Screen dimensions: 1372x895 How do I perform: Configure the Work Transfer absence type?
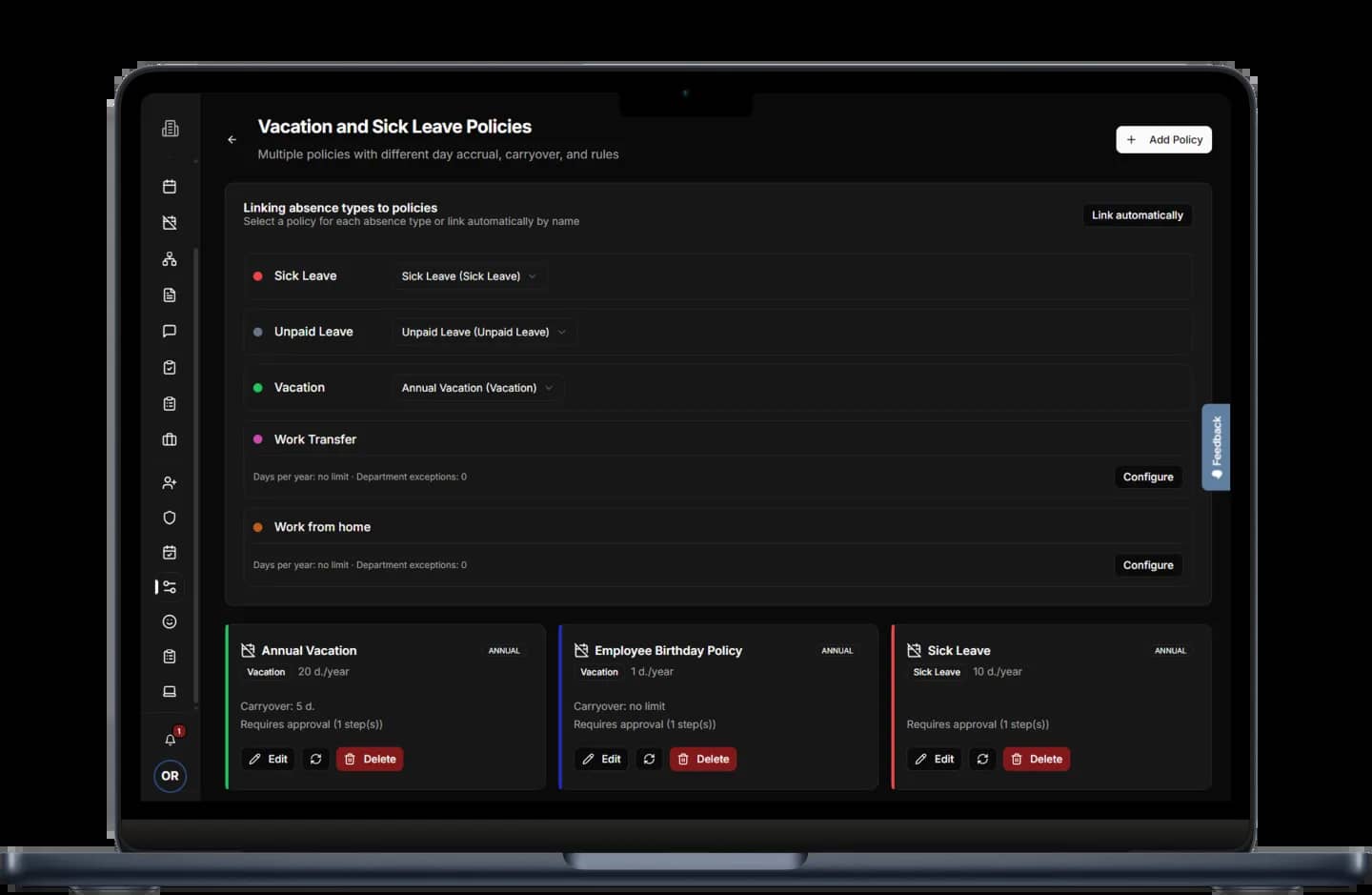(x=1148, y=477)
